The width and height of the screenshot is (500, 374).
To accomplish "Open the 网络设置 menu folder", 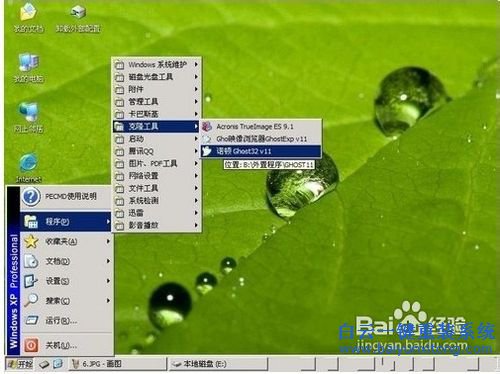I will click(156, 176).
